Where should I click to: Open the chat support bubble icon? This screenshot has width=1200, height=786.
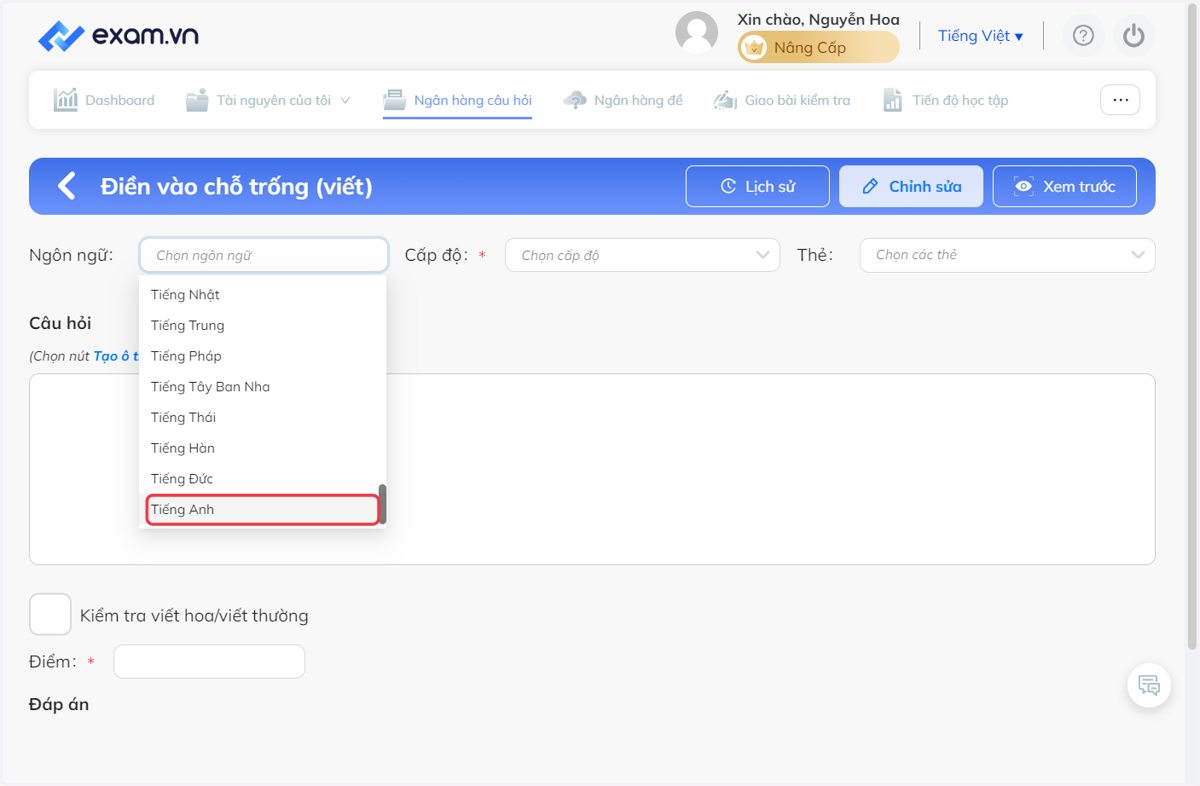pos(1149,686)
